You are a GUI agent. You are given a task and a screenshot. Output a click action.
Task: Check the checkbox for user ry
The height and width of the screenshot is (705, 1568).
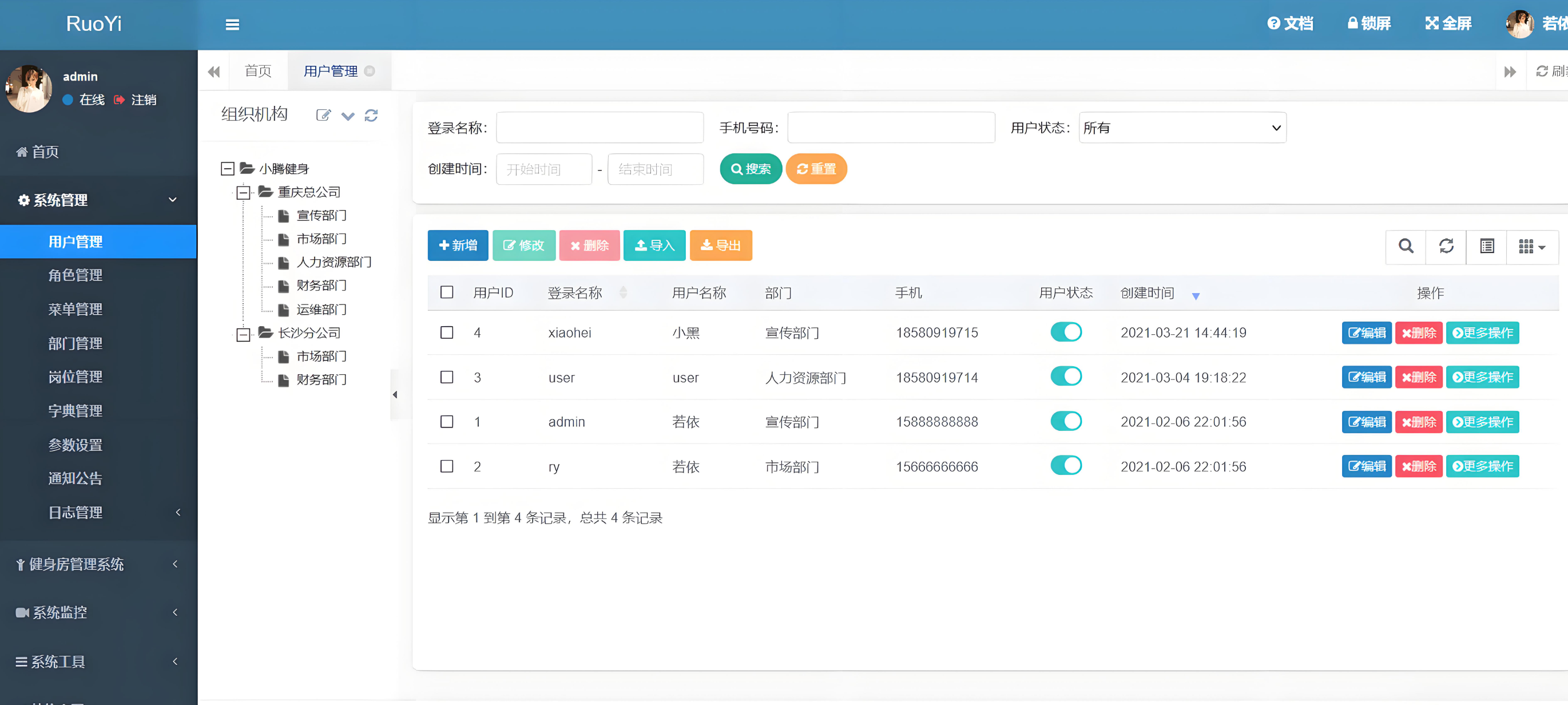[x=447, y=466]
